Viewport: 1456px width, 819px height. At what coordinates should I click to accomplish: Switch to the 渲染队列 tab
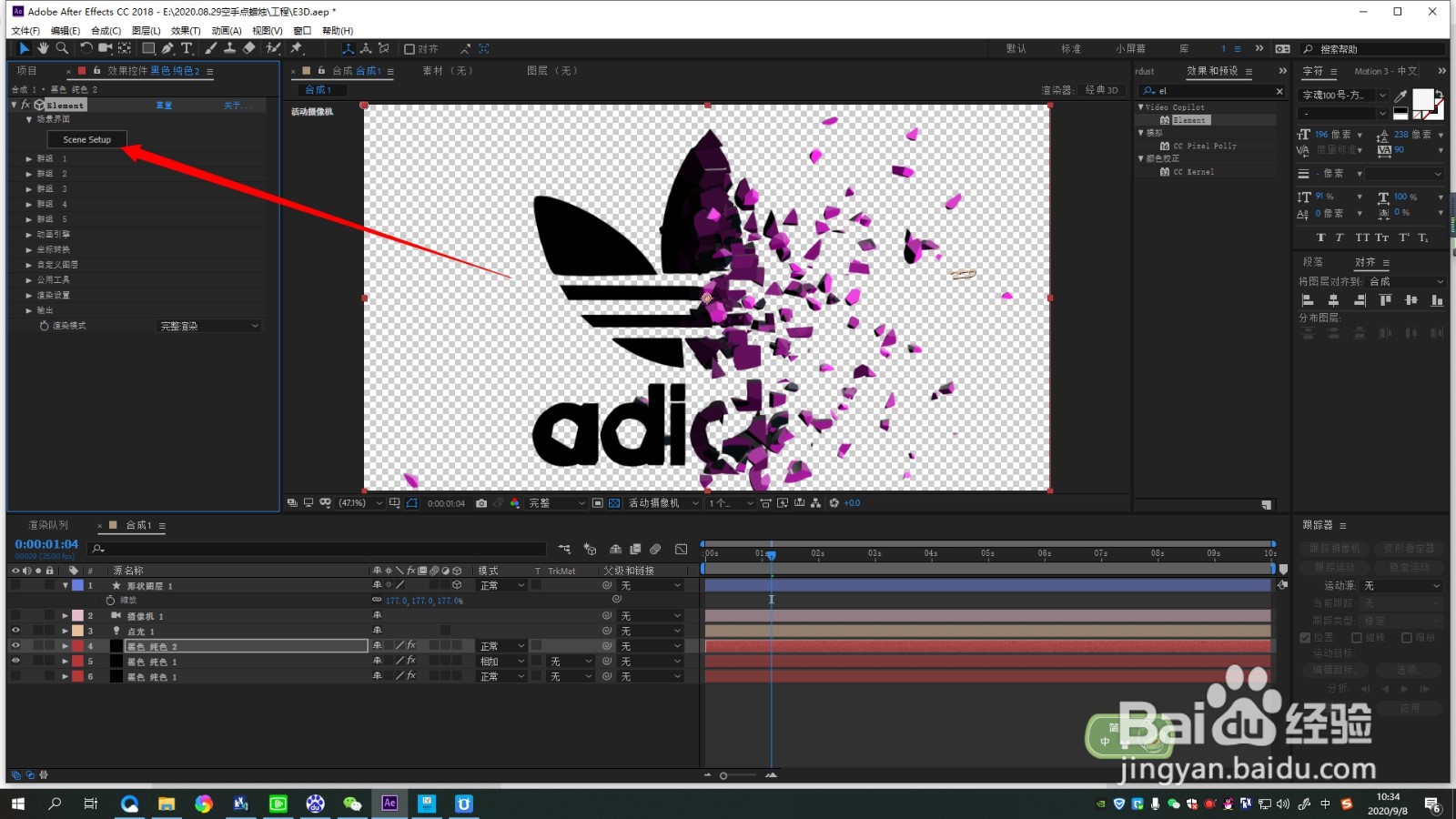pos(48,525)
